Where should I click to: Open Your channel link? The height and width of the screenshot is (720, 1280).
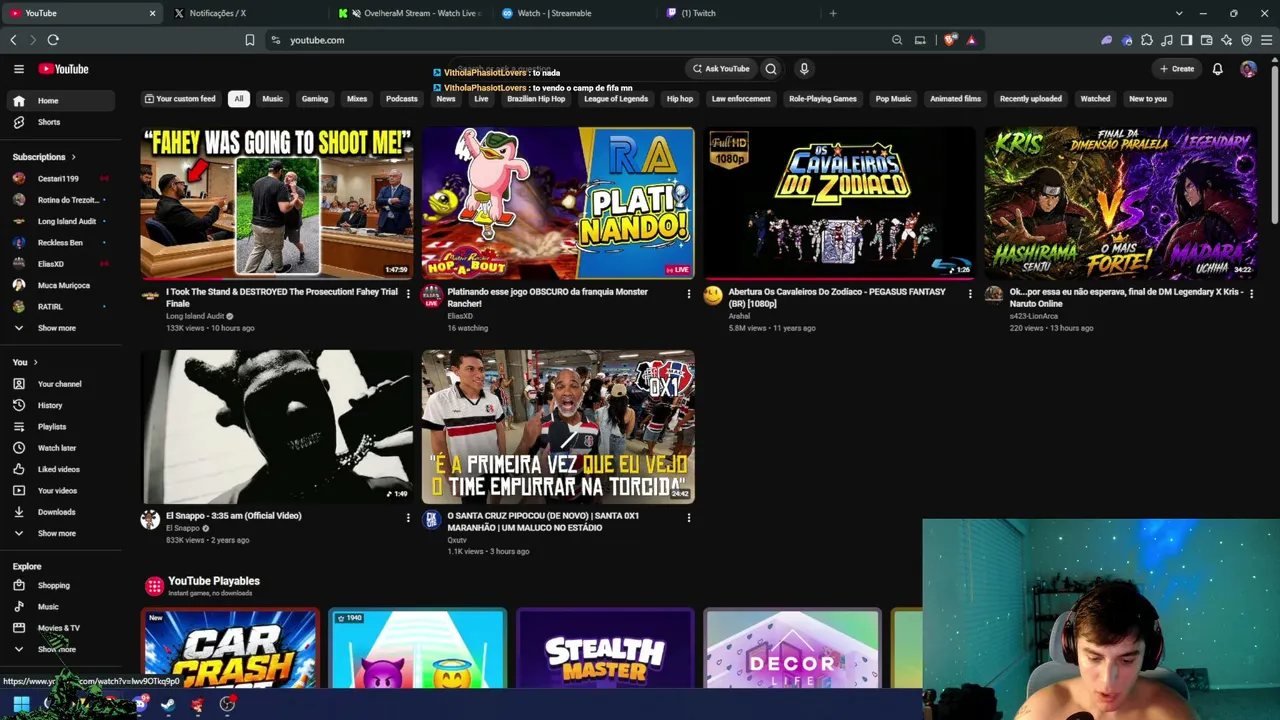tap(62, 384)
